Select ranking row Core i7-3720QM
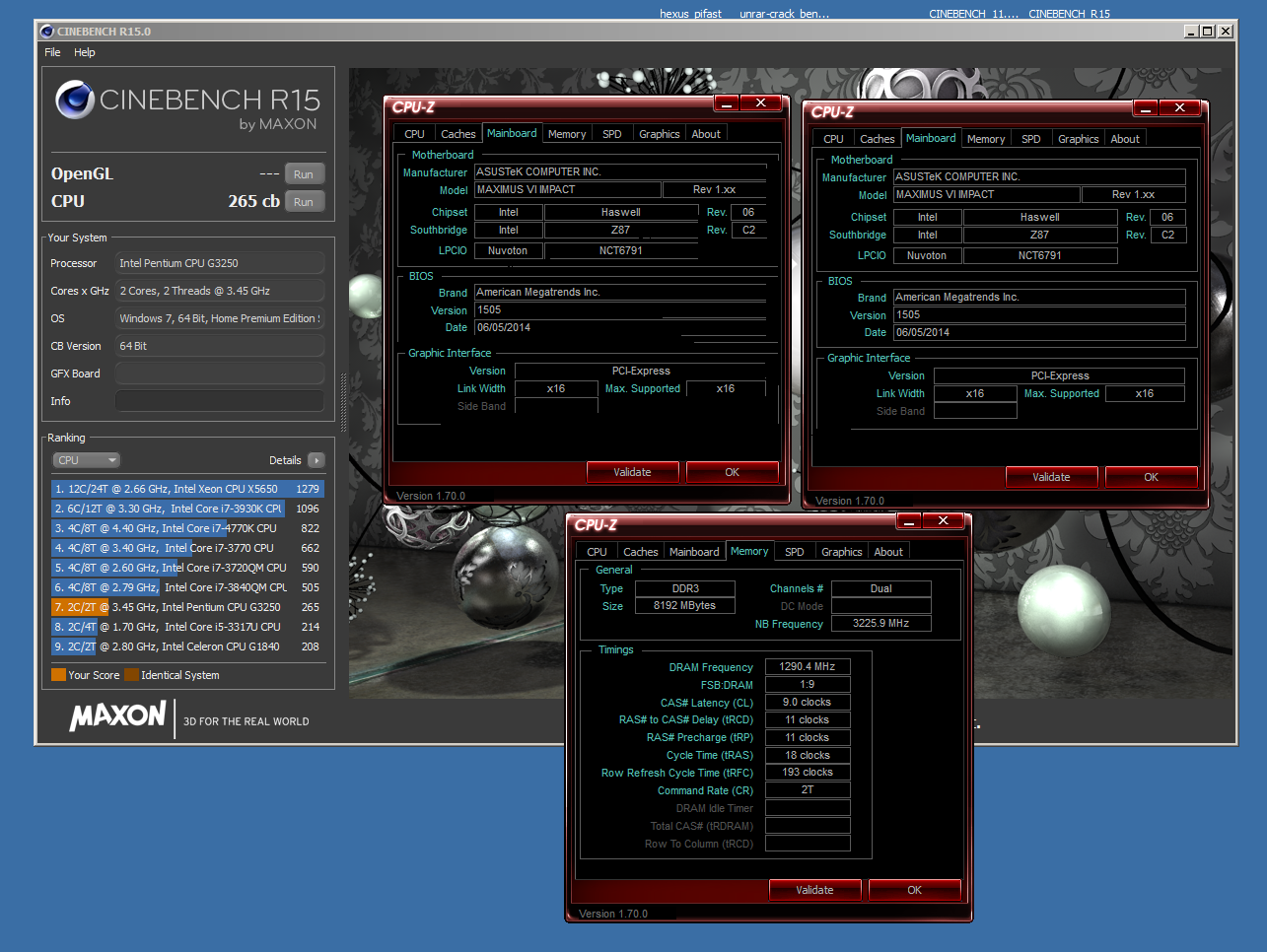The height and width of the screenshot is (952, 1267). click(x=187, y=568)
